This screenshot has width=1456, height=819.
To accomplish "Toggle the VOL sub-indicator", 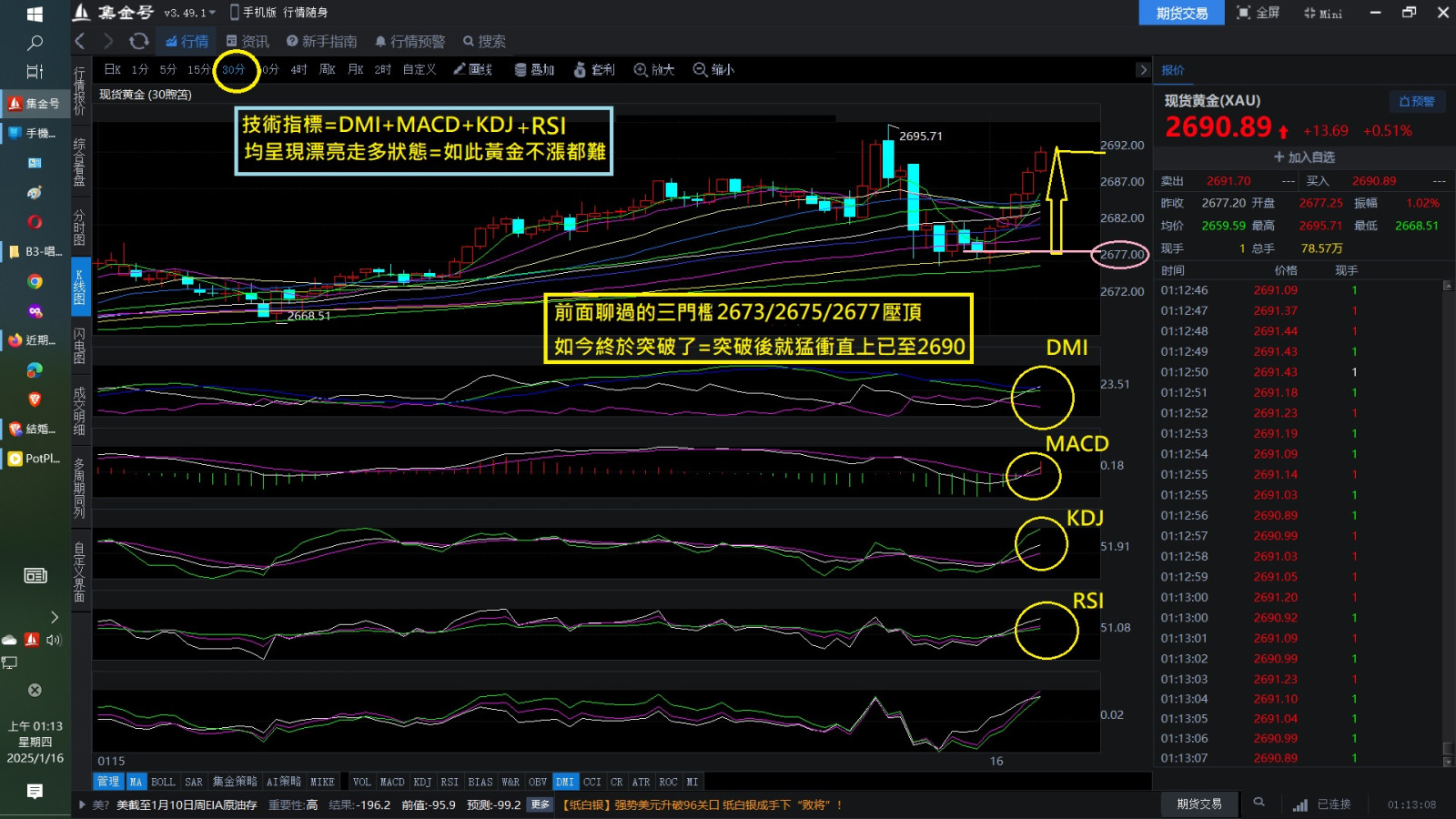I will pyautogui.click(x=361, y=782).
